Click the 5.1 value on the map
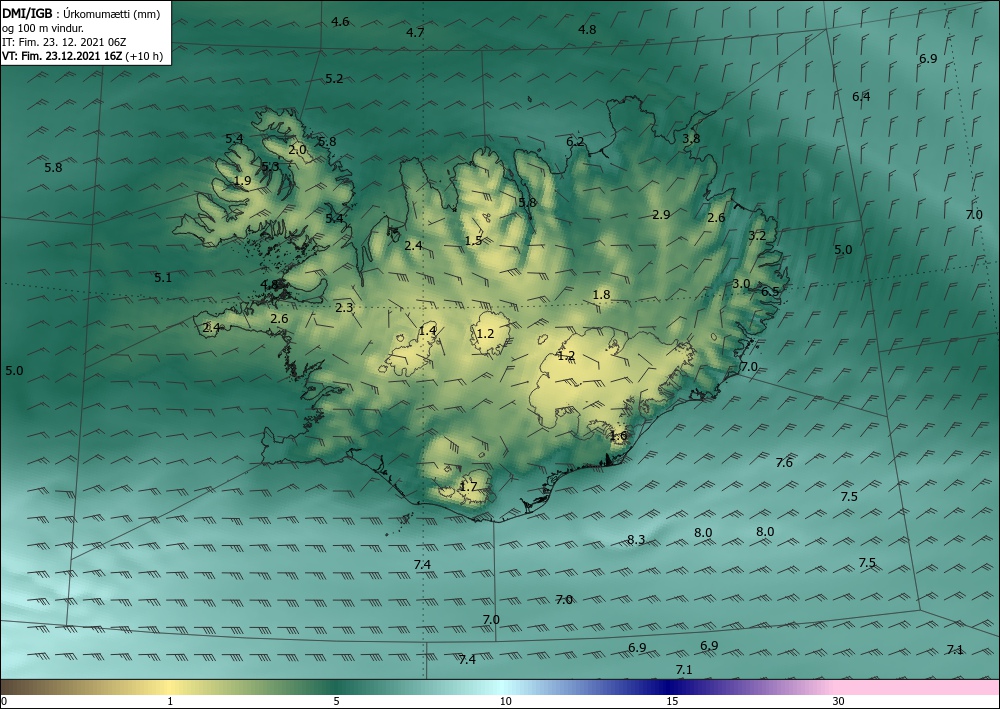Viewport: 1000px width, 709px height. (163, 277)
